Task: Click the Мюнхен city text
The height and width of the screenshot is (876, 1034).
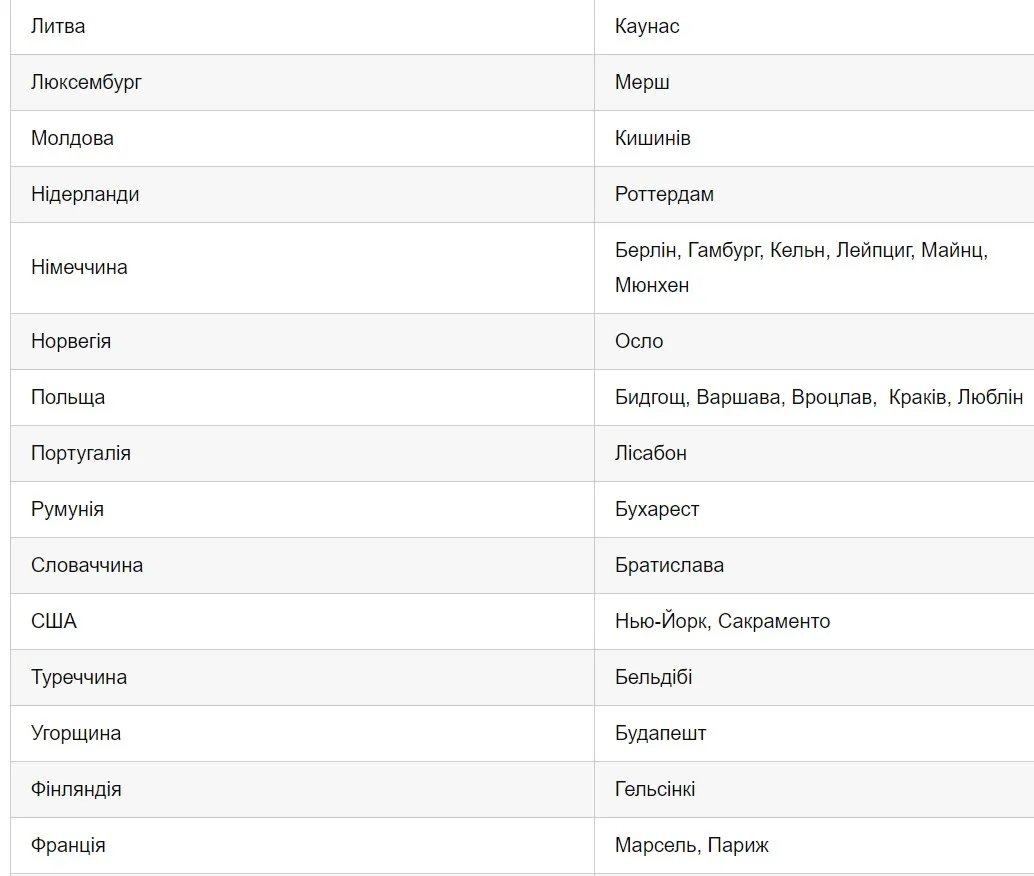Action: coord(652,286)
